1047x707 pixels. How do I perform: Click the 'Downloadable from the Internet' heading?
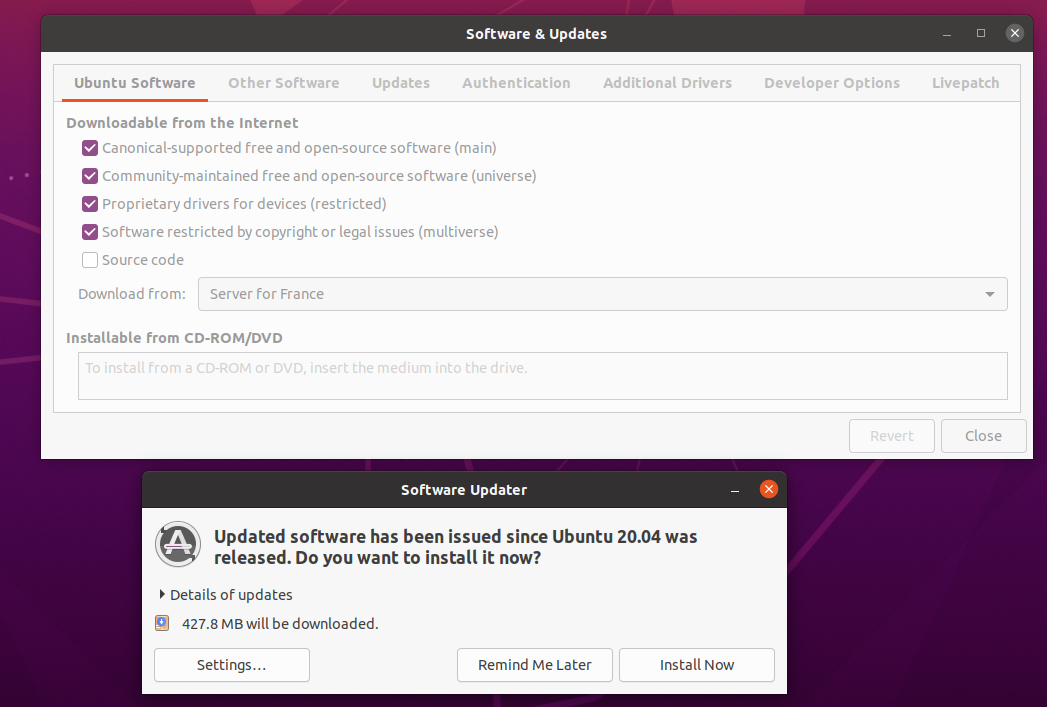pos(182,123)
